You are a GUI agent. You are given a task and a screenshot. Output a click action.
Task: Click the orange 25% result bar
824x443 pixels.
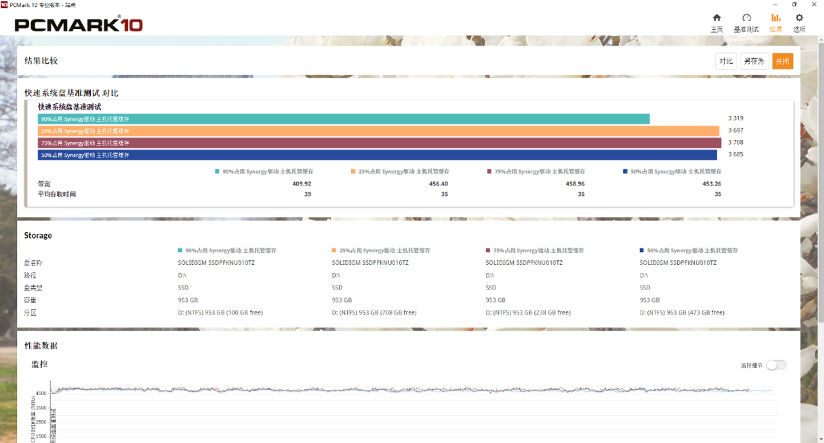378,130
